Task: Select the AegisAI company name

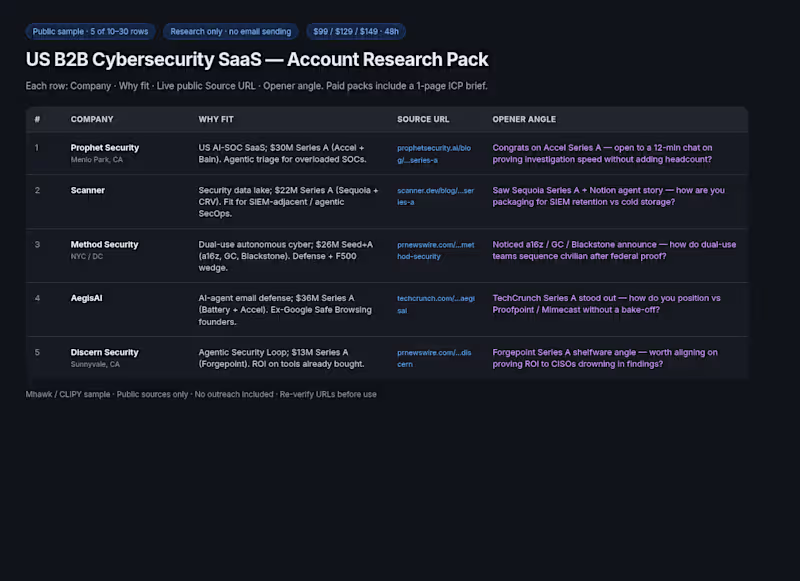Action: 86,298
